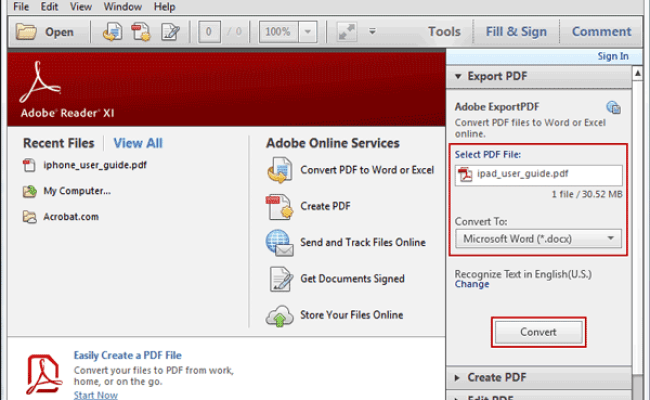Image resolution: width=650 pixels, height=400 pixels.
Task: Click the Adobe ExportPDF online service icon
Action: tap(614, 108)
